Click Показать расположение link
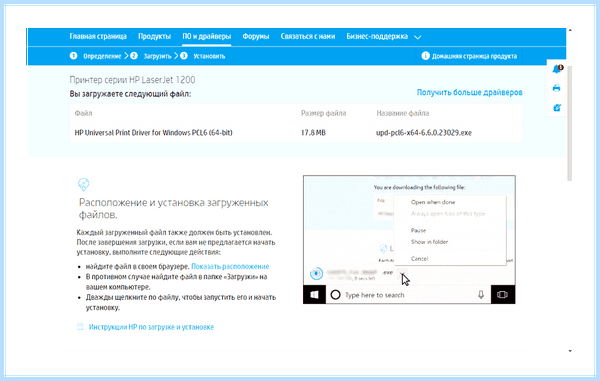This screenshot has width=600, height=381. coord(230,266)
